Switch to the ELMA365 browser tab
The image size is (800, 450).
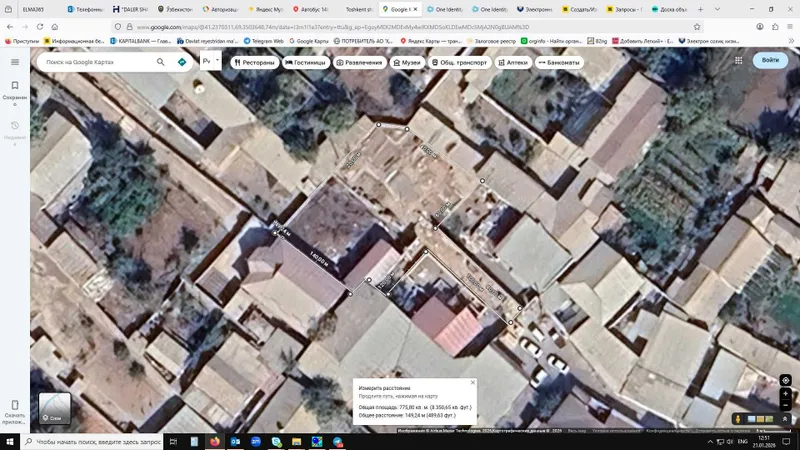(x=34, y=9)
